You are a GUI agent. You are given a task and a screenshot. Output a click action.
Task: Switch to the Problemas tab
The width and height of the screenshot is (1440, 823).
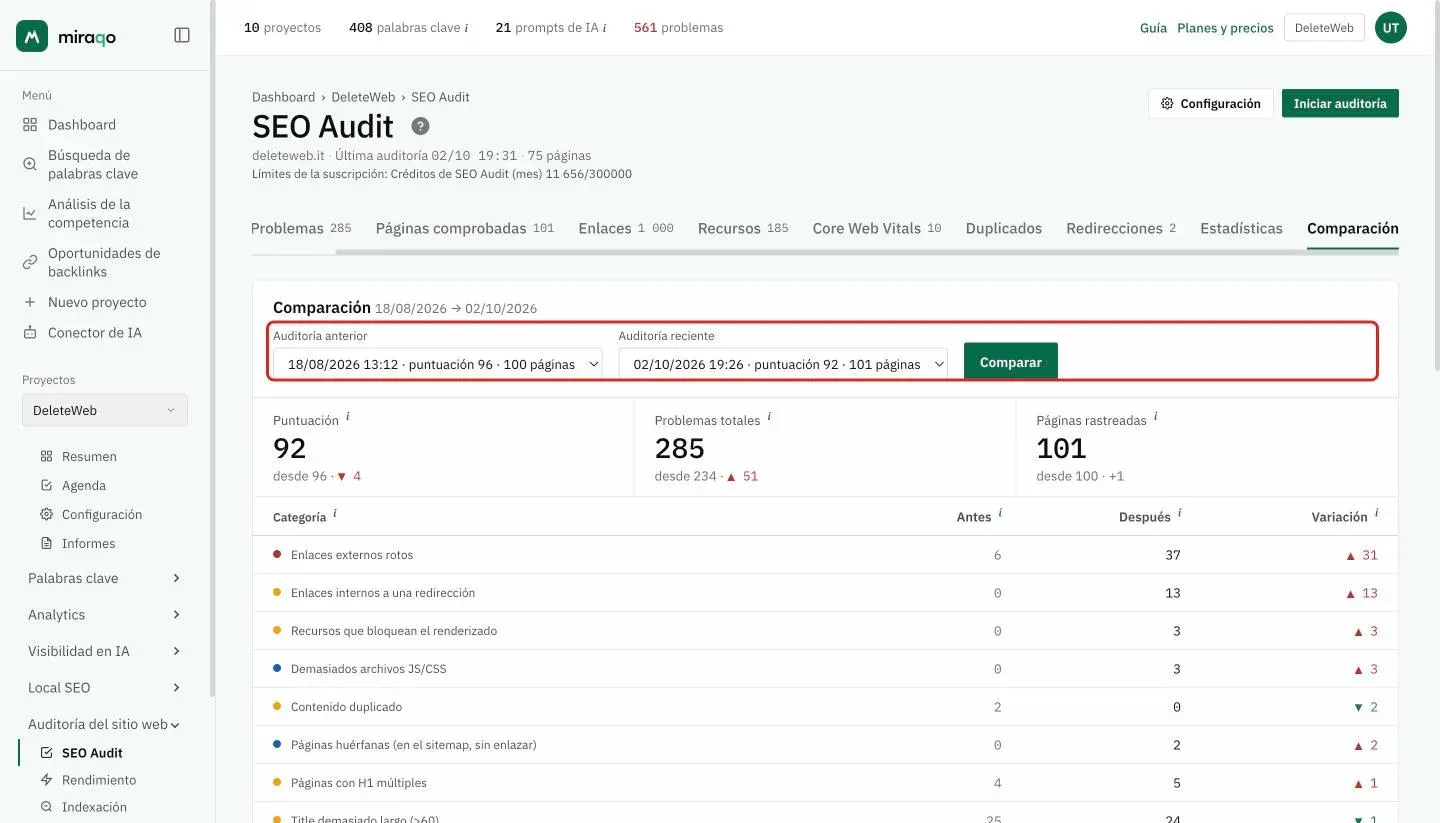tap(301, 228)
